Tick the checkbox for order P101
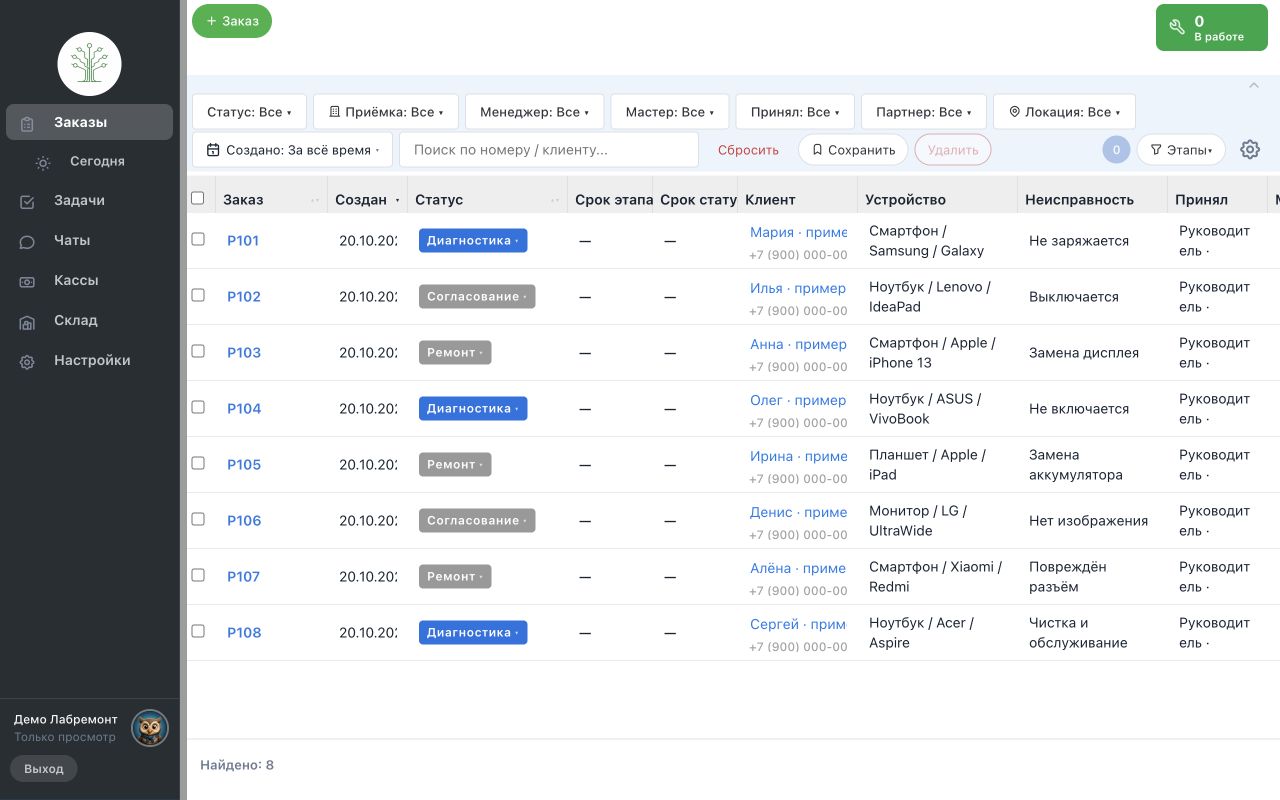The image size is (1280, 800). click(x=198, y=239)
